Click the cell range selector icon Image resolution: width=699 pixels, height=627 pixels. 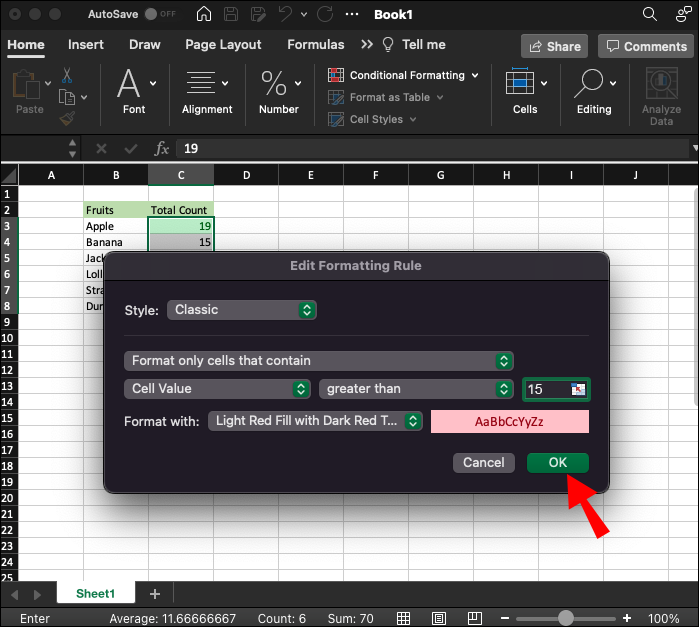(578, 390)
